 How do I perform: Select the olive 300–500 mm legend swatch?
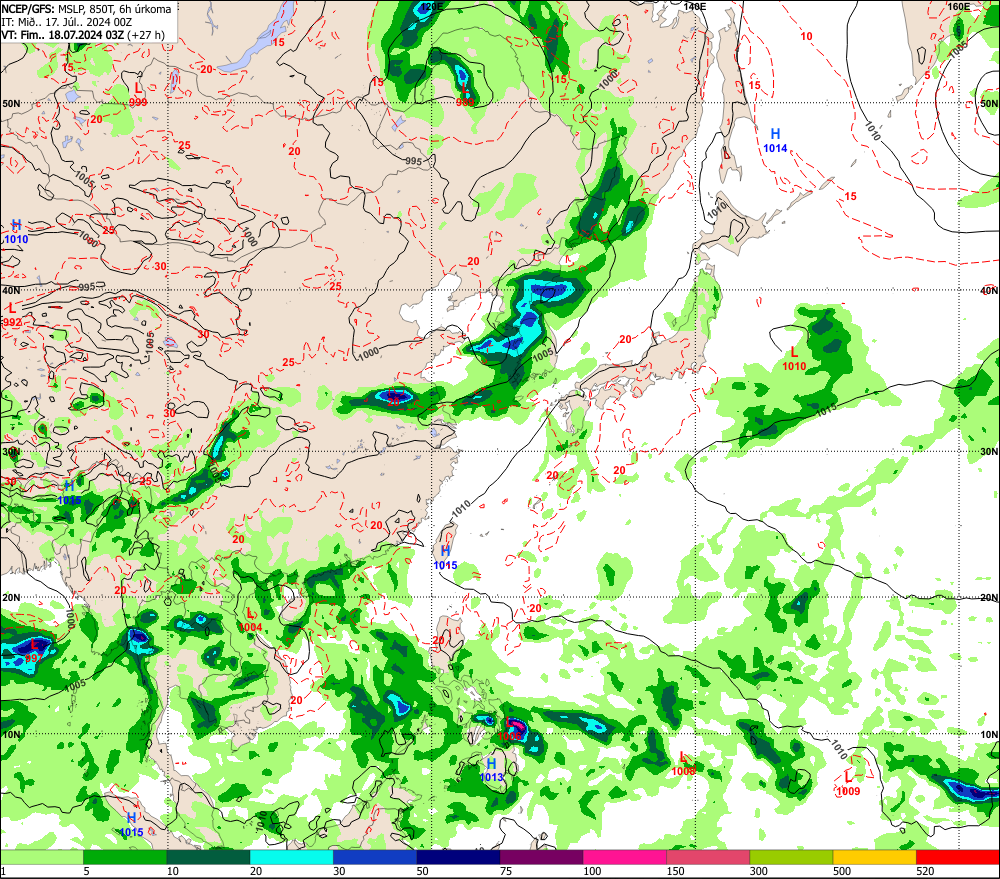791,857
